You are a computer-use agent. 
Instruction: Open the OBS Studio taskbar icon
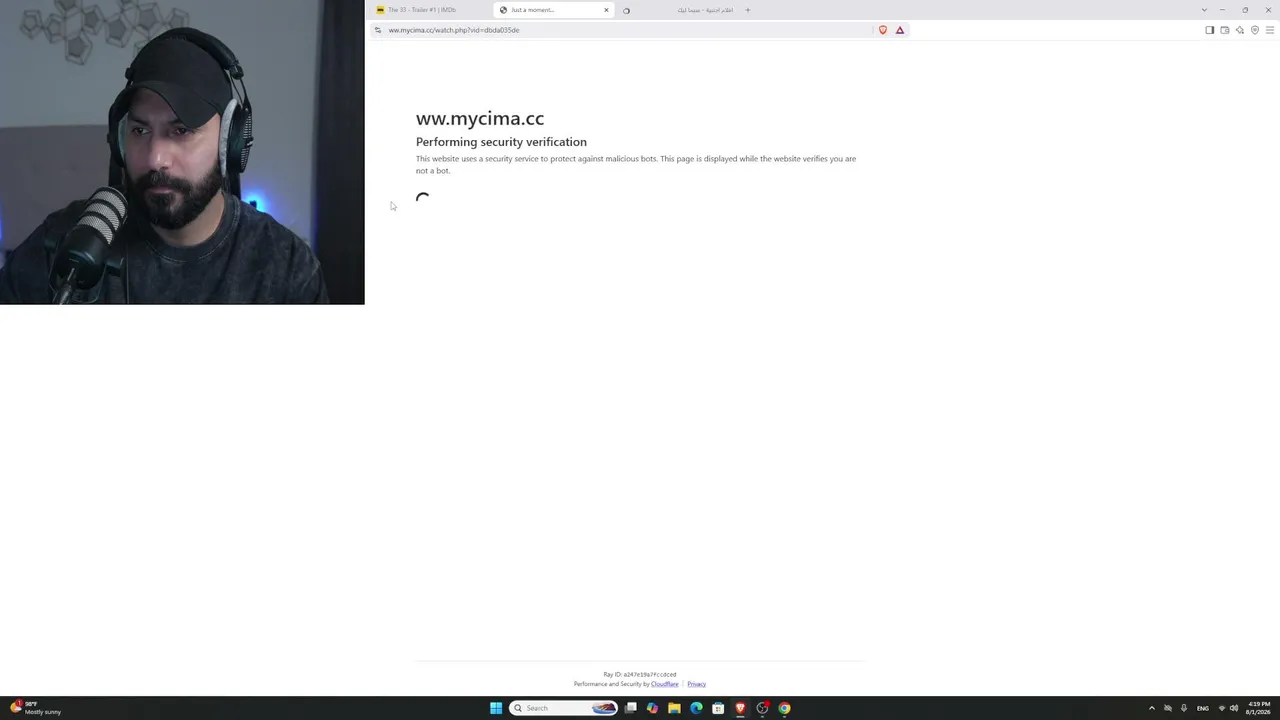[762, 708]
